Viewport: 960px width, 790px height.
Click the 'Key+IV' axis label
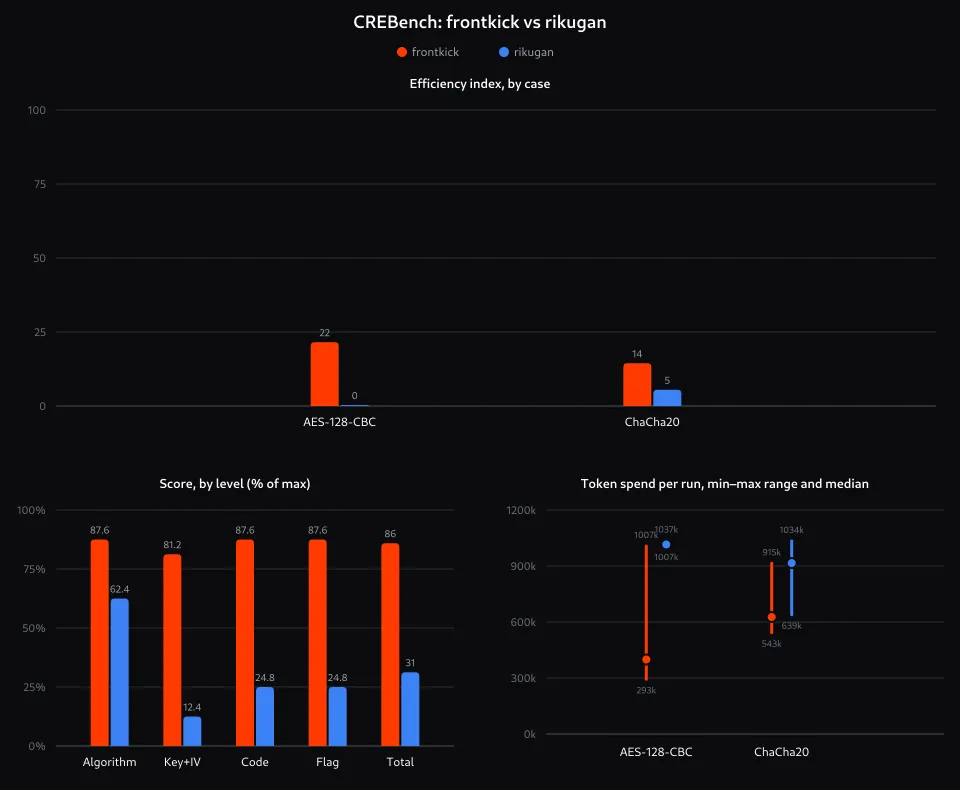182,762
